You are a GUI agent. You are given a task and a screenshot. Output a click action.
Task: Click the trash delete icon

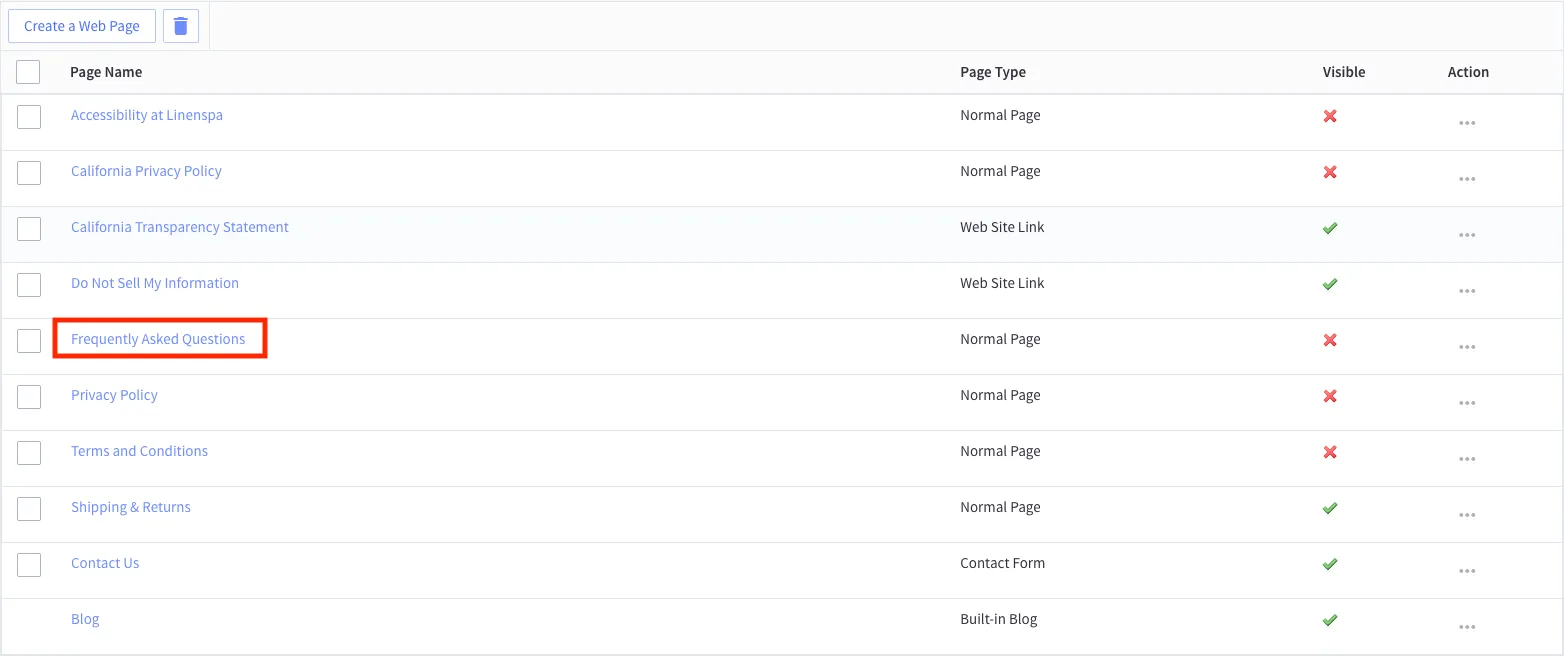(181, 25)
